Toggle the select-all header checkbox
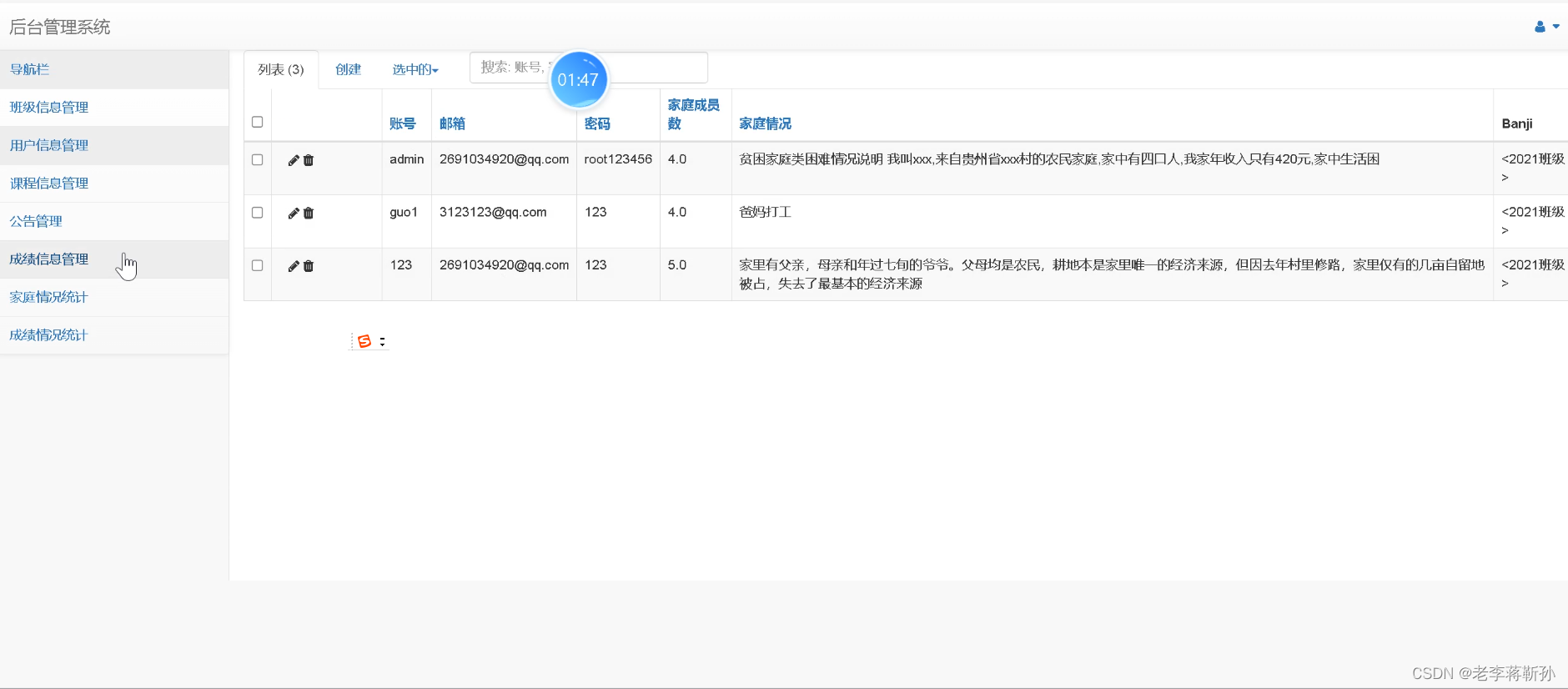The width and height of the screenshot is (1568, 689). [258, 122]
